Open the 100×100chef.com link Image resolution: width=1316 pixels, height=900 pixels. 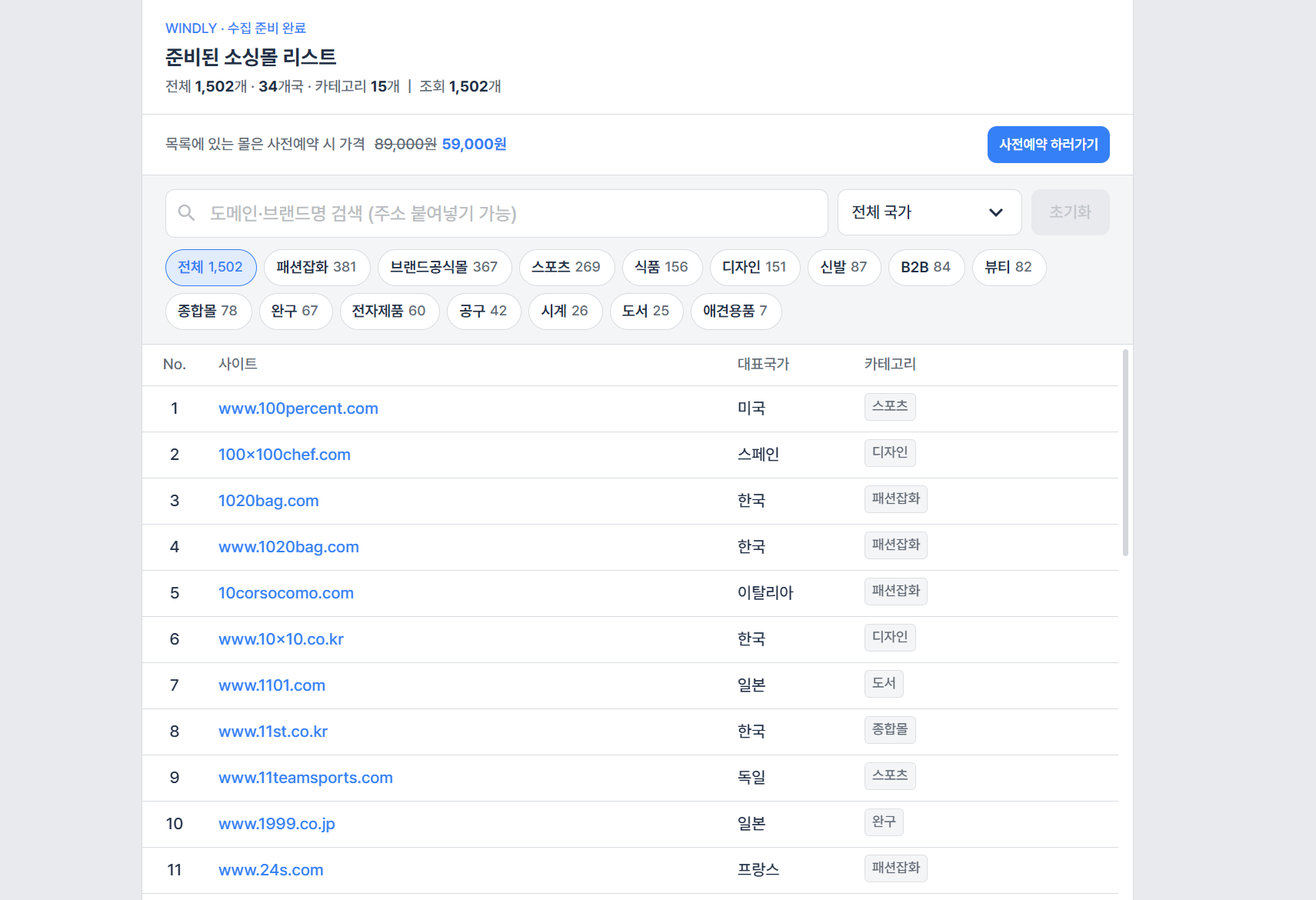(x=285, y=455)
